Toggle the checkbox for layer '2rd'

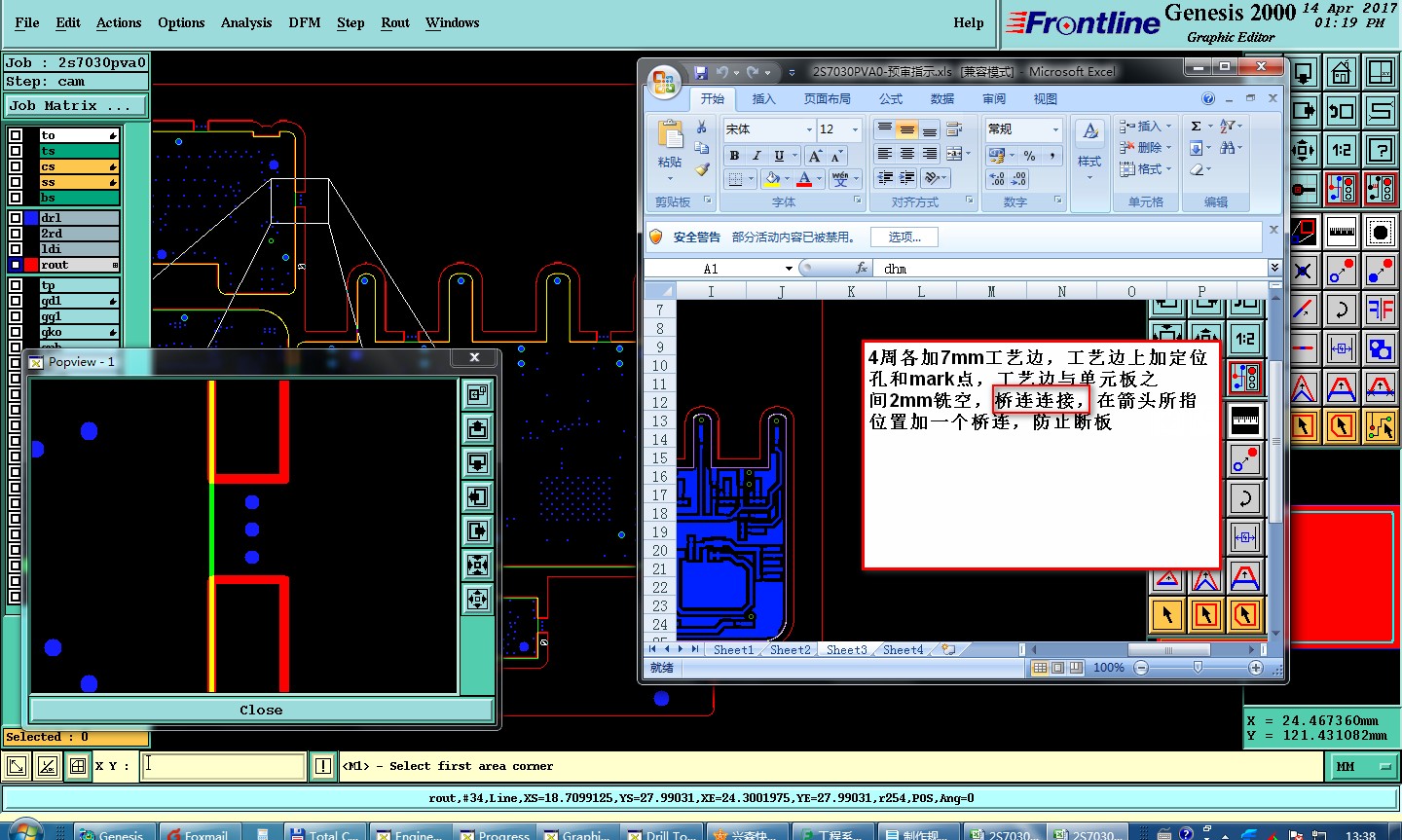tap(16, 234)
